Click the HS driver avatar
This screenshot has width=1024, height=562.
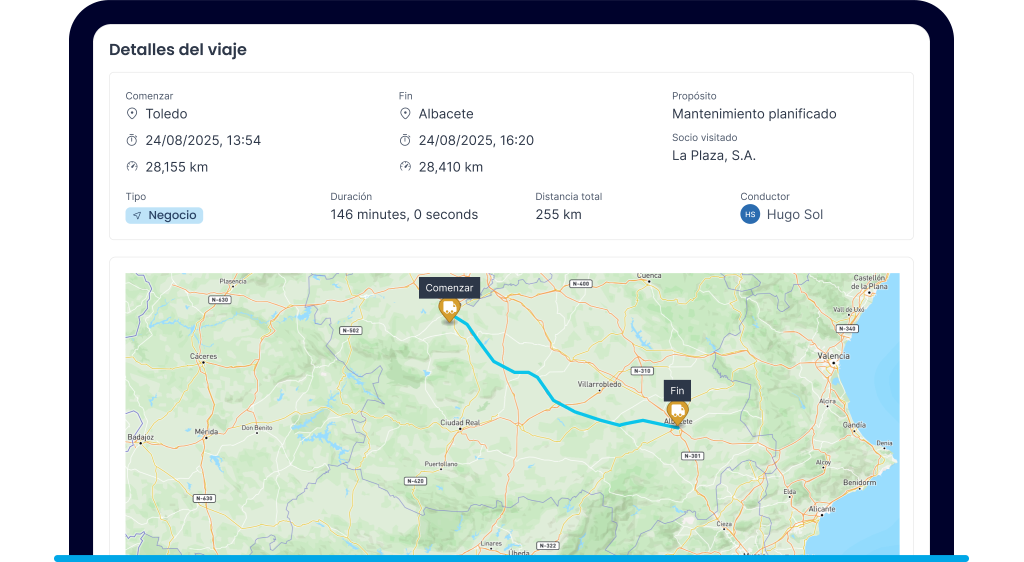(x=750, y=214)
